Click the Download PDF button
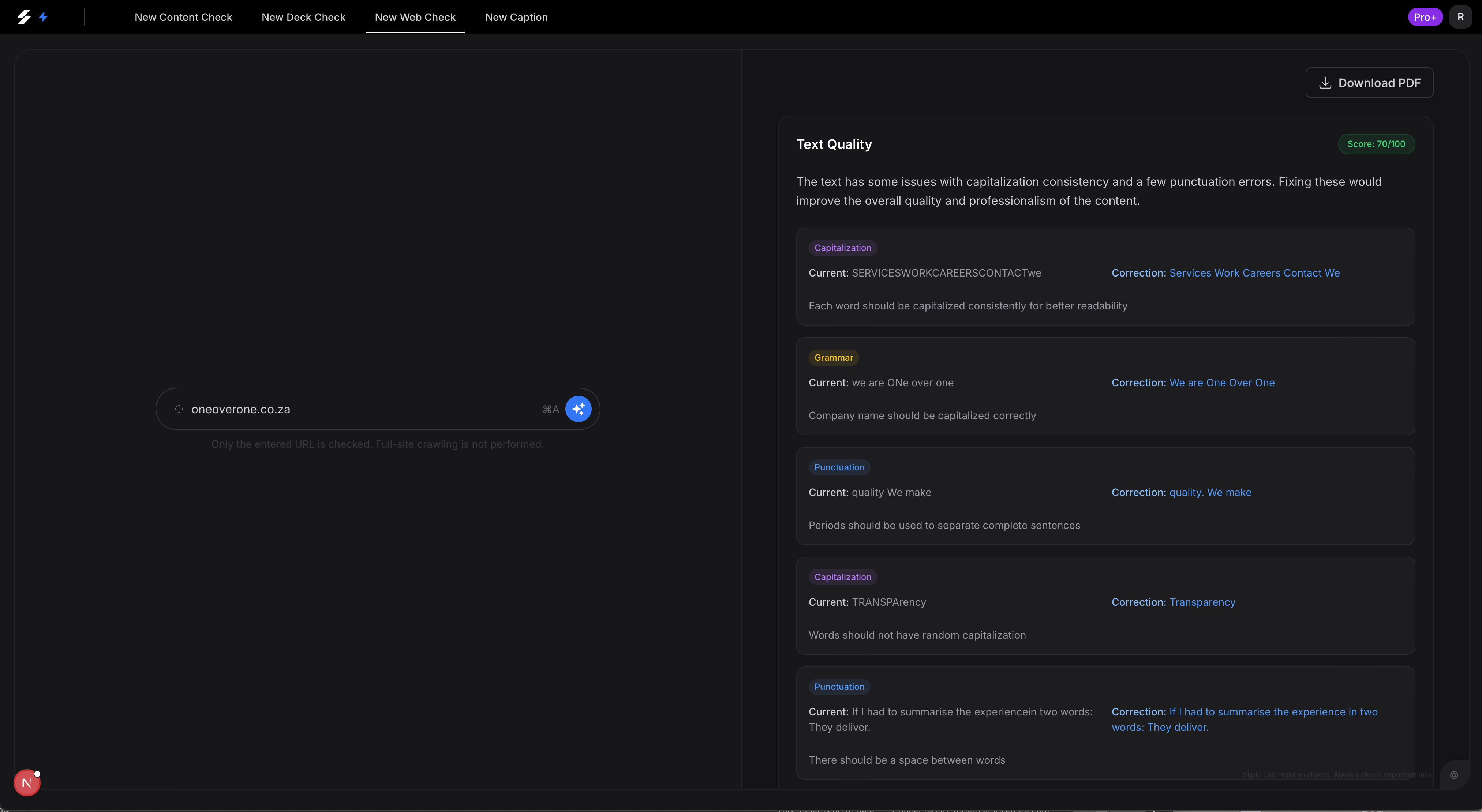The width and height of the screenshot is (1482, 812). (x=1369, y=83)
